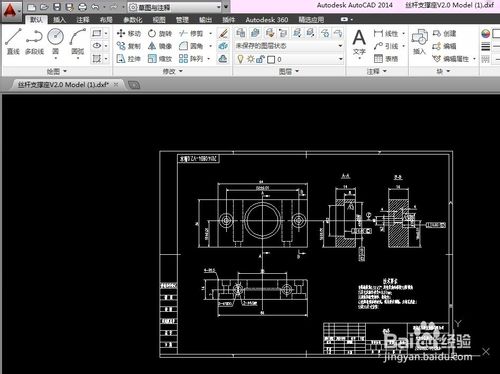The image size is (500, 374).
Task: Click the 创建 (Create block) button
Action: (x=444, y=33)
